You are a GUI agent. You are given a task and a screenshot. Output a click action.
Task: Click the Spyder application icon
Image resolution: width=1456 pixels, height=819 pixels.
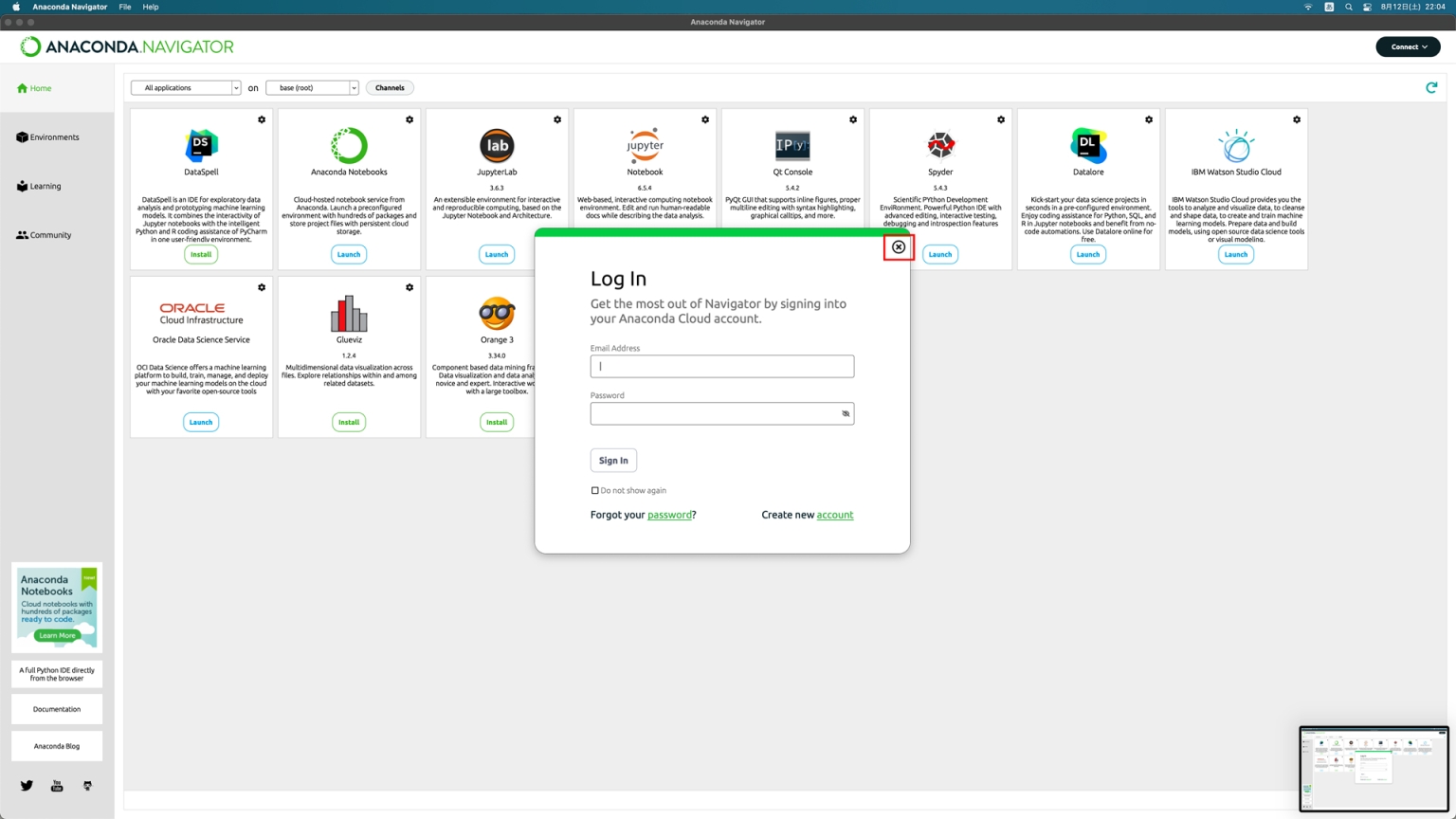coord(939,146)
